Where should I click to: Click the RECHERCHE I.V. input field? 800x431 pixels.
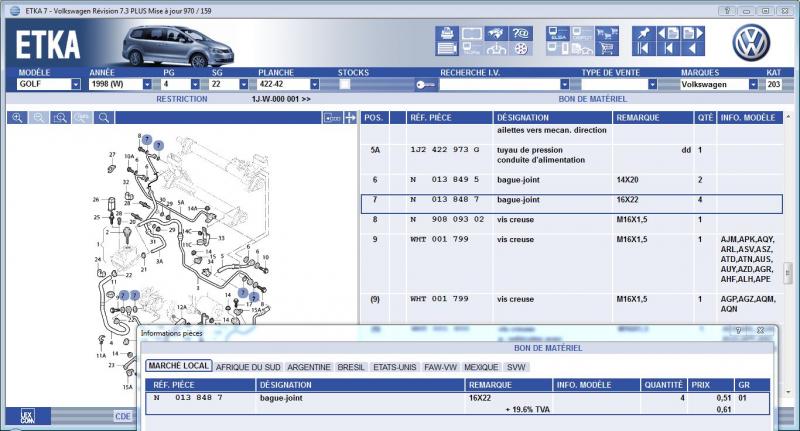click(x=499, y=85)
